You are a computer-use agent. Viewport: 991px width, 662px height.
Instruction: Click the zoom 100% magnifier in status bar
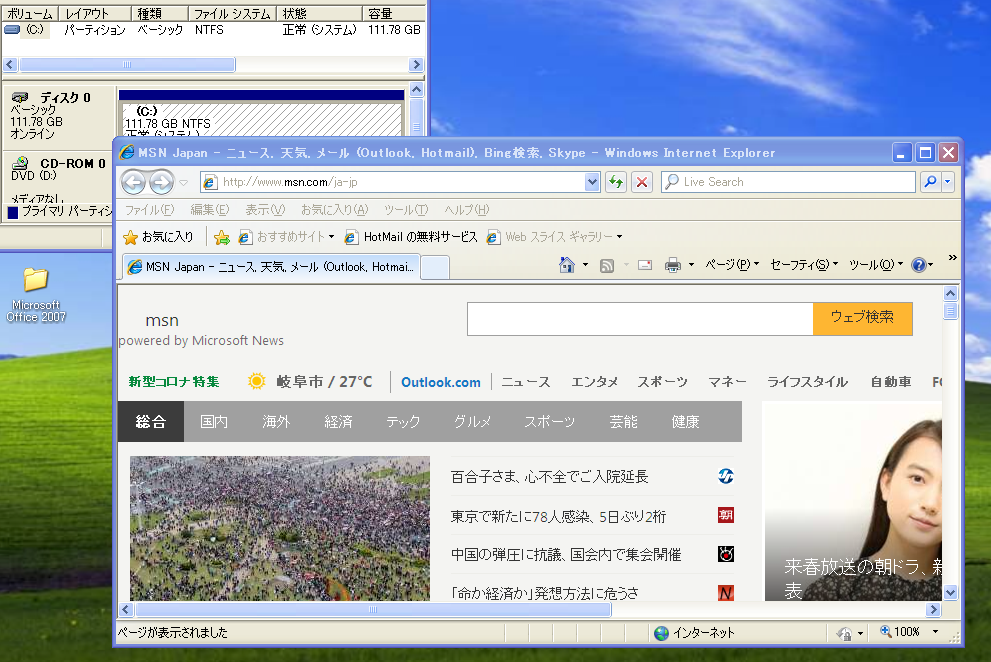tap(885, 631)
